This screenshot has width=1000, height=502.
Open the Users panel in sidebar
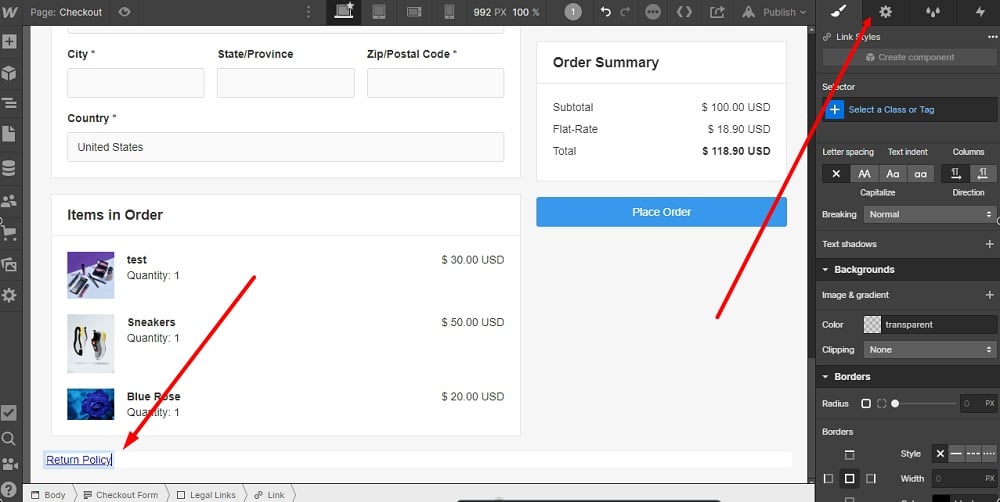tap(9, 201)
